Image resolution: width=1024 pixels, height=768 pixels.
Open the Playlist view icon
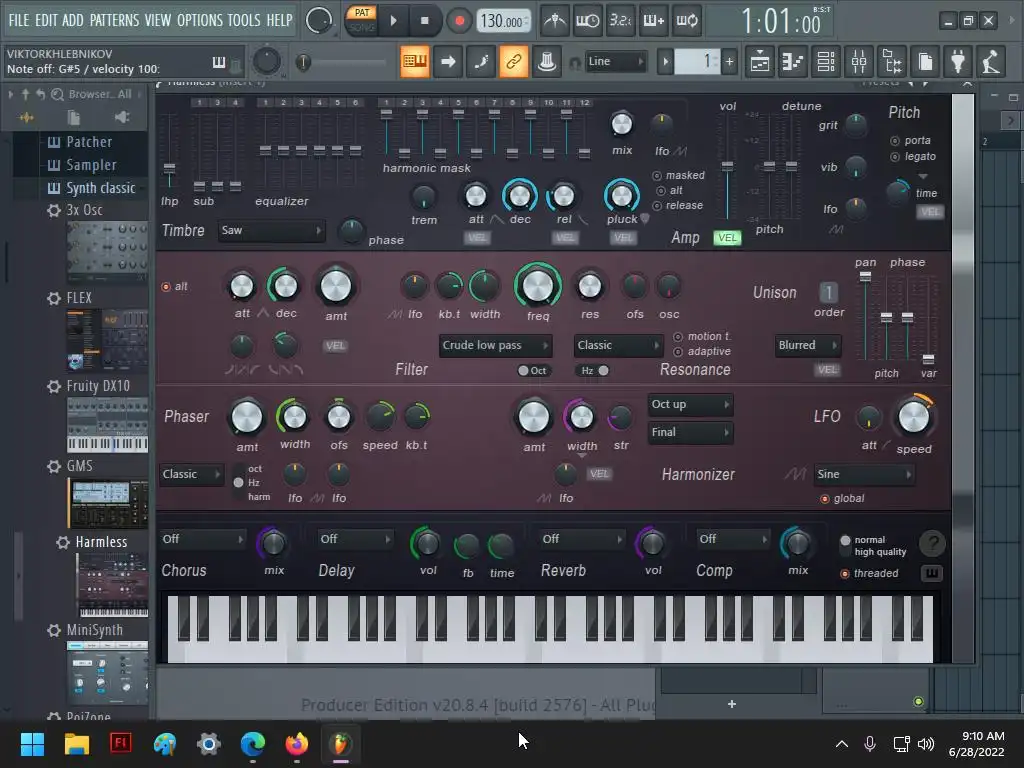click(760, 62)
